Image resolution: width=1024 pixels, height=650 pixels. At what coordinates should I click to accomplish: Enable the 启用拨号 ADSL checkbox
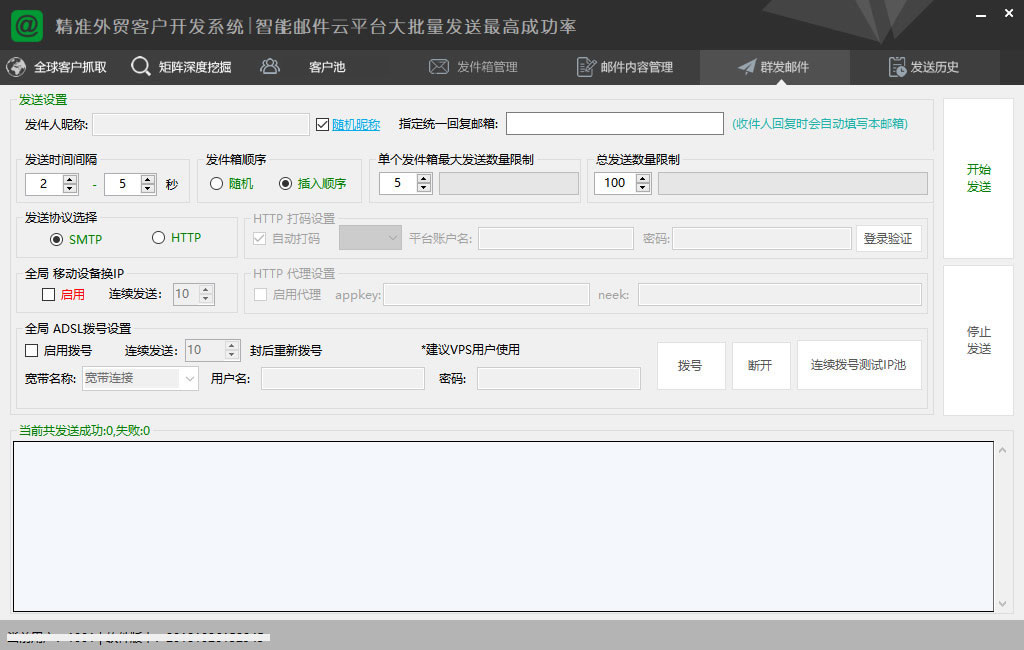pyautogui.click(x=32, y=351)
